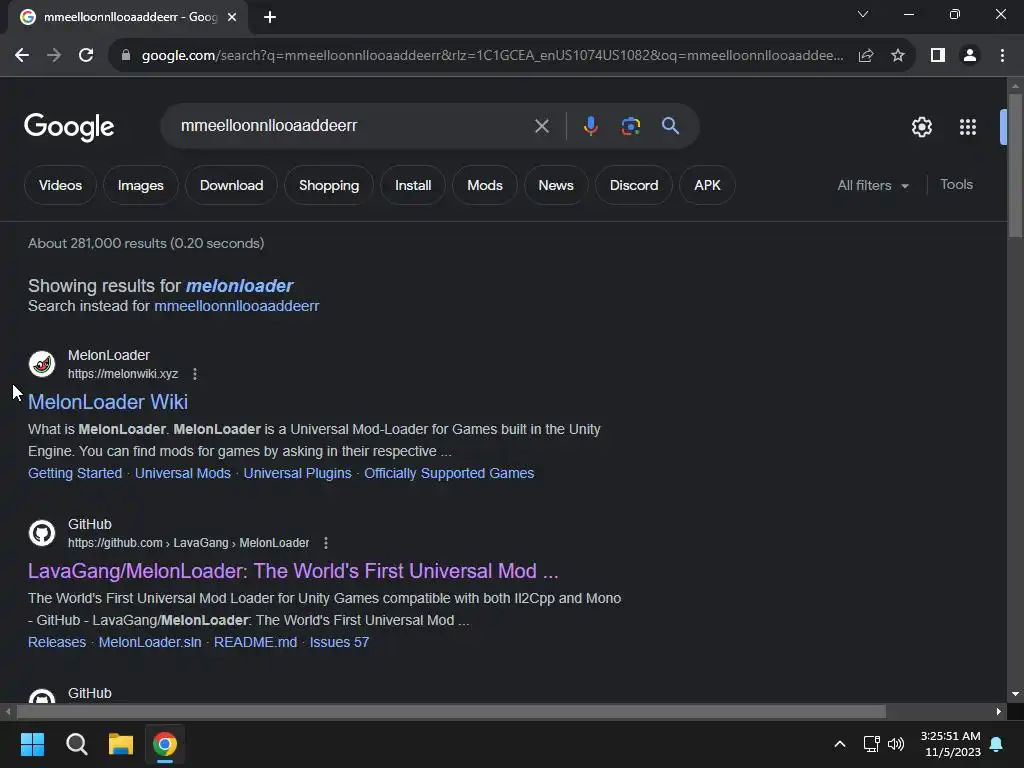Open File Explorer from taskbar
This screenshot has height=768, width=1024.
pos(121,744)
